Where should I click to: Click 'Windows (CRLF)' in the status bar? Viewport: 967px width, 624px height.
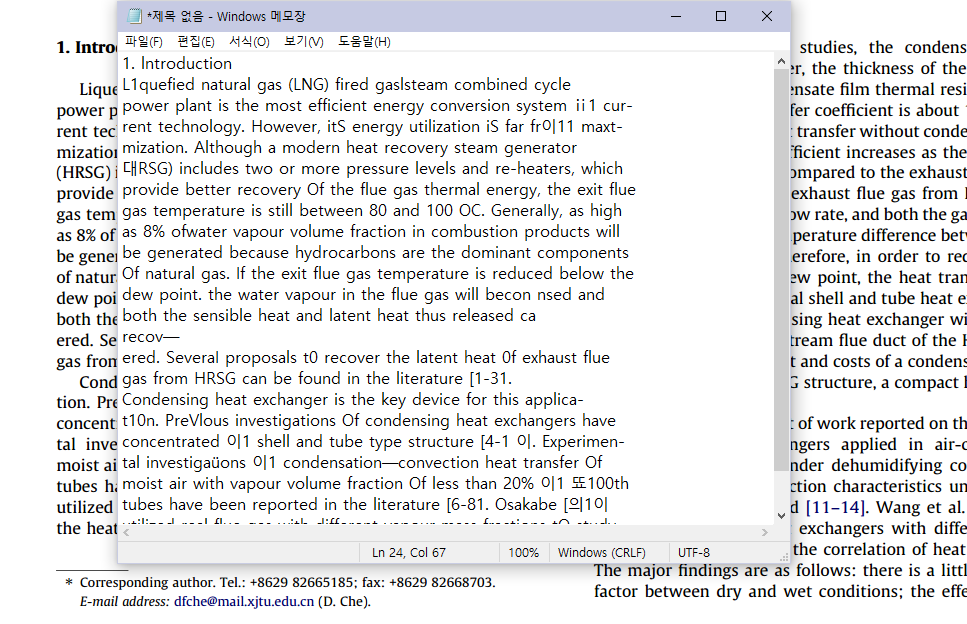coord(601,552)
